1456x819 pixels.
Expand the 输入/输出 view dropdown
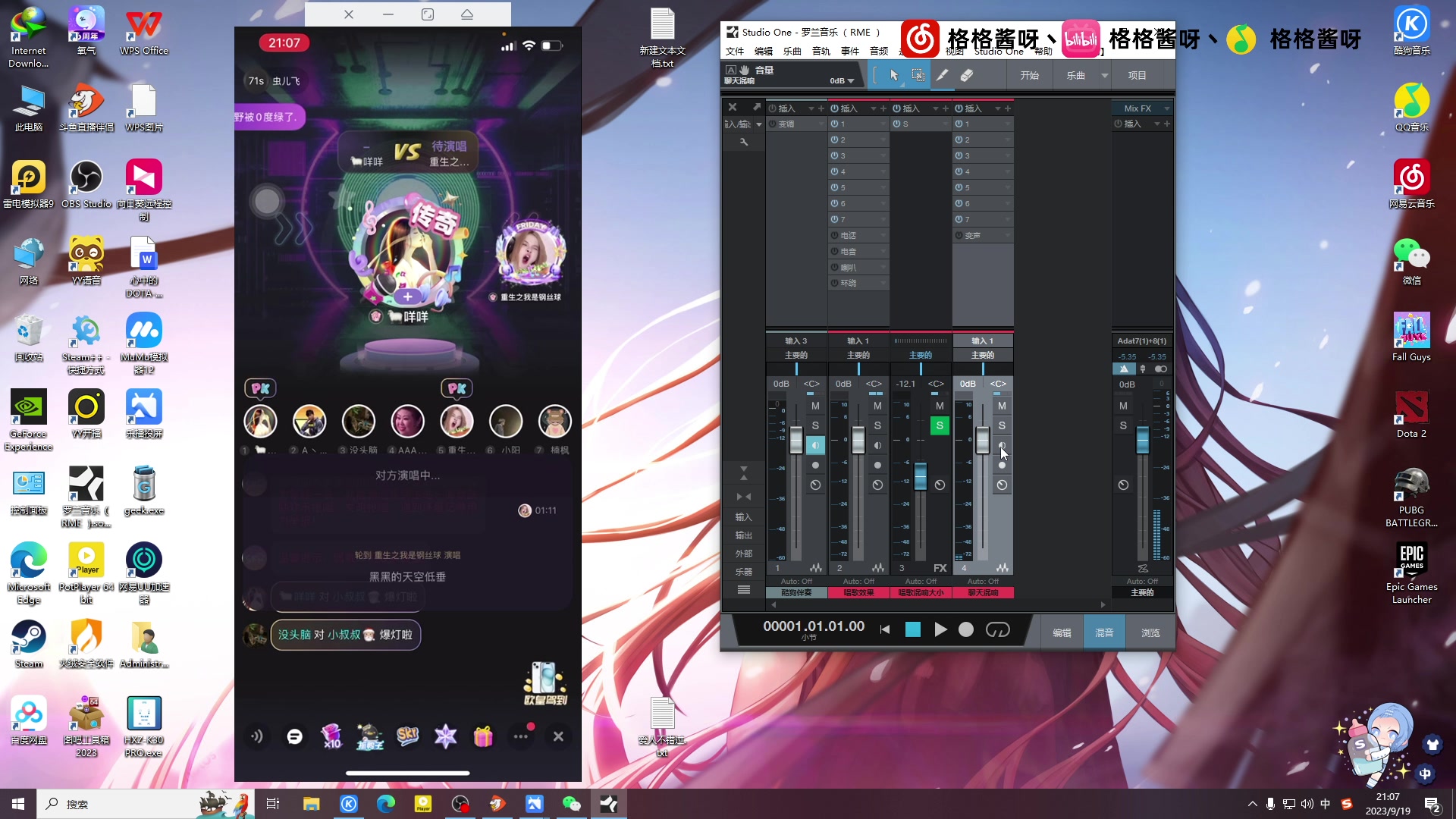759,124
